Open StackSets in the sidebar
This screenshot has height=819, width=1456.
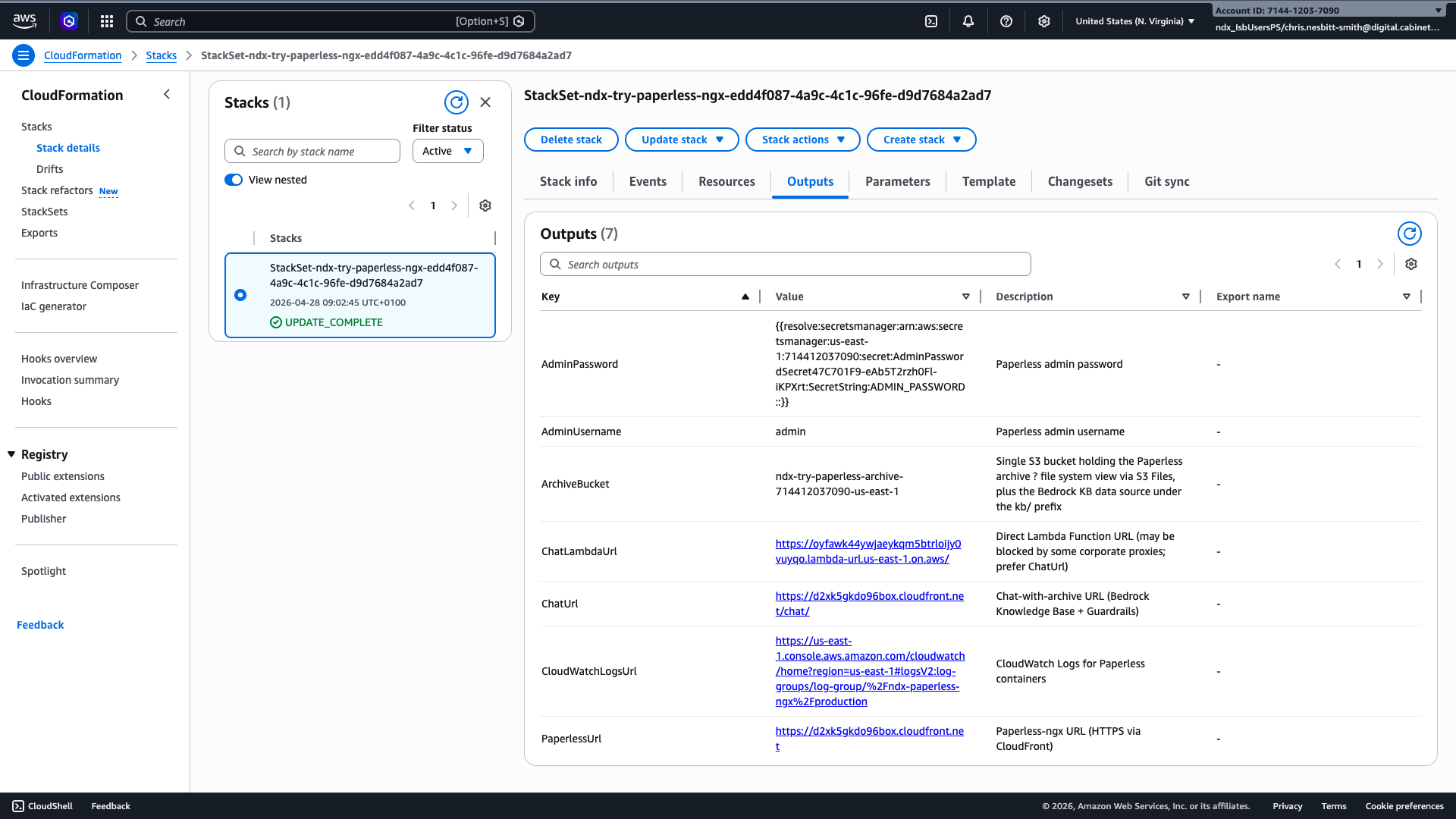pyautogui.click(x=45, y=212)
